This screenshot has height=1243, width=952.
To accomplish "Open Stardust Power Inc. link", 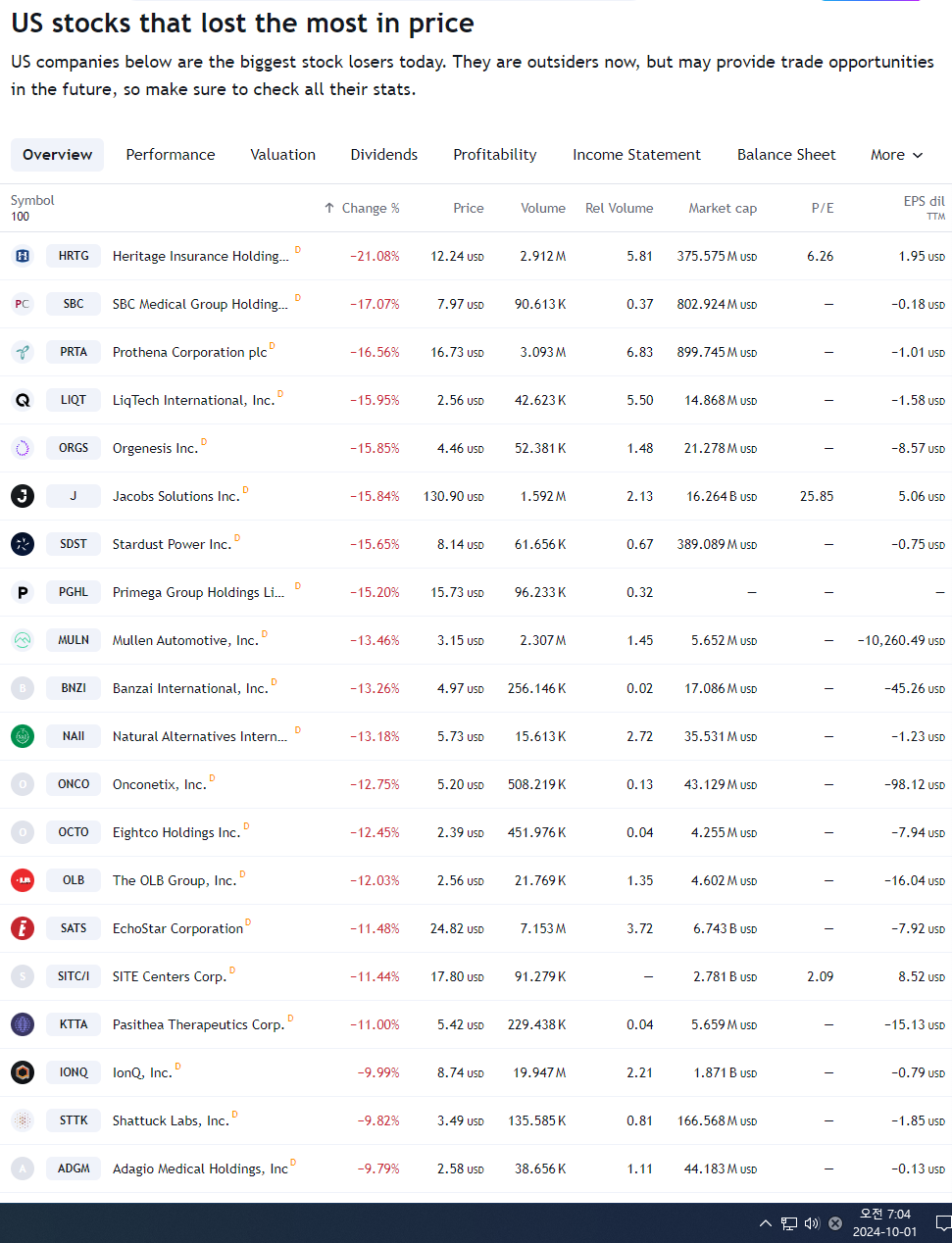I will coord(173,544).
